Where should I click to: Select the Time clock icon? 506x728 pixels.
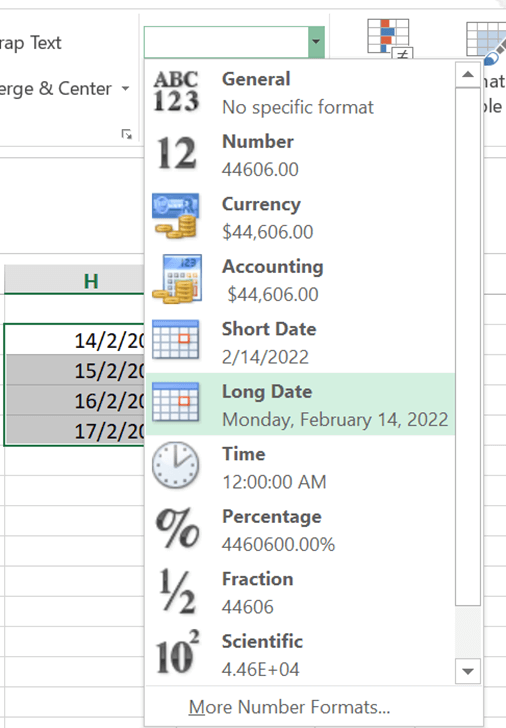click(175, 465)
